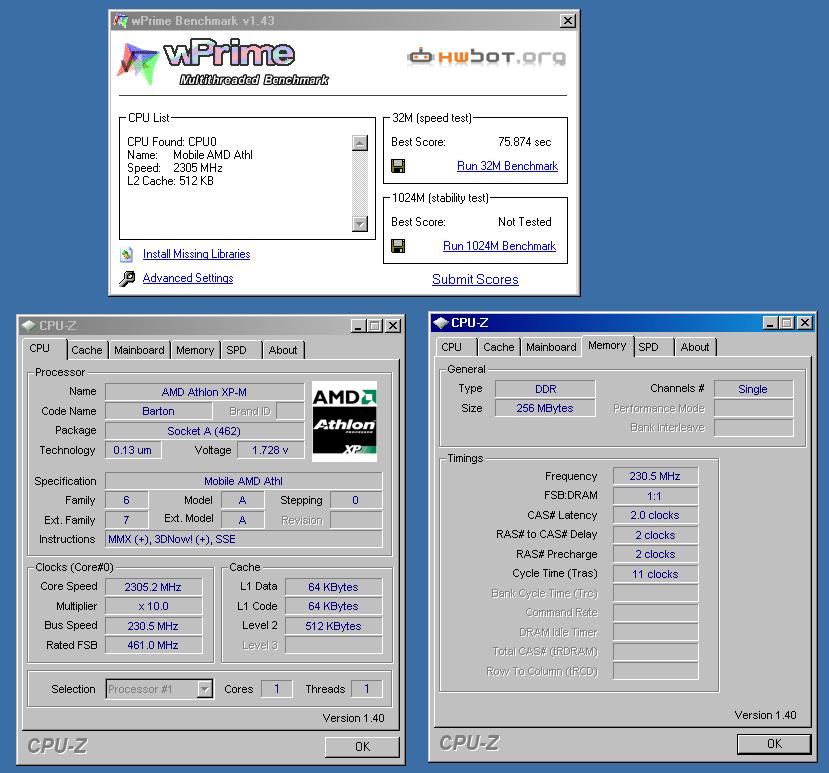This screenshot has height=773, width=829.
Task: Select SPD tab in right CPU-Z window
Action: [x=648, y=347]
